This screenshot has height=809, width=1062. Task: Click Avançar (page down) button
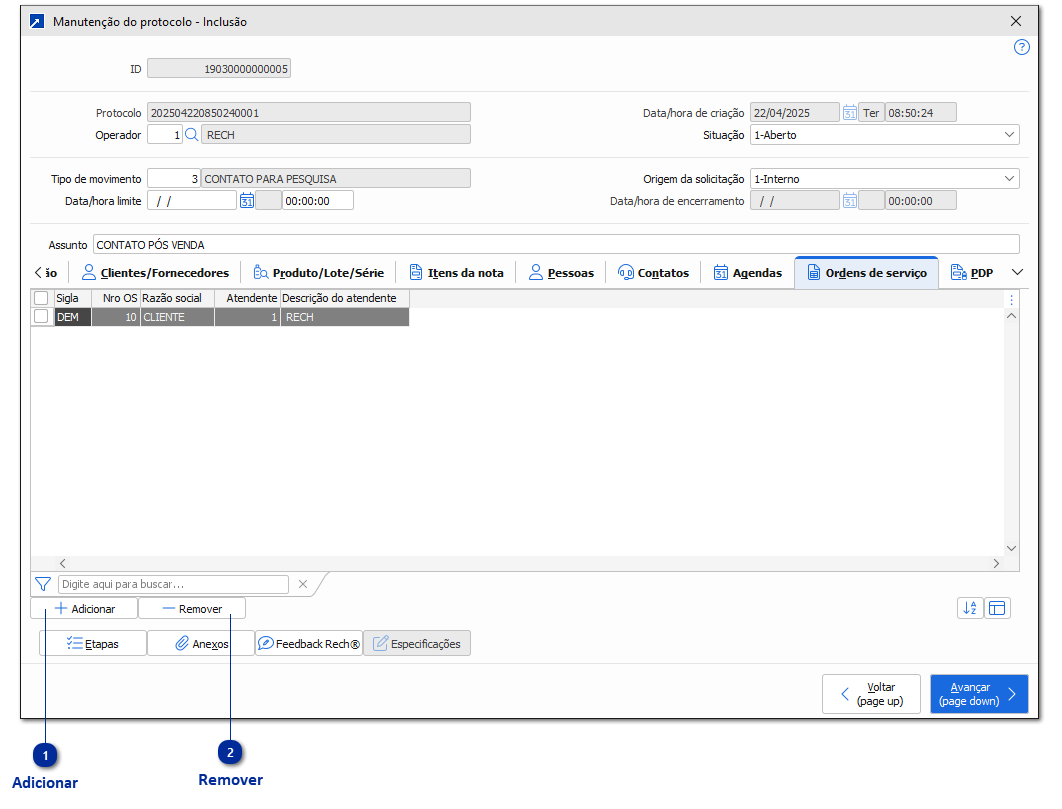click(979, 694)
